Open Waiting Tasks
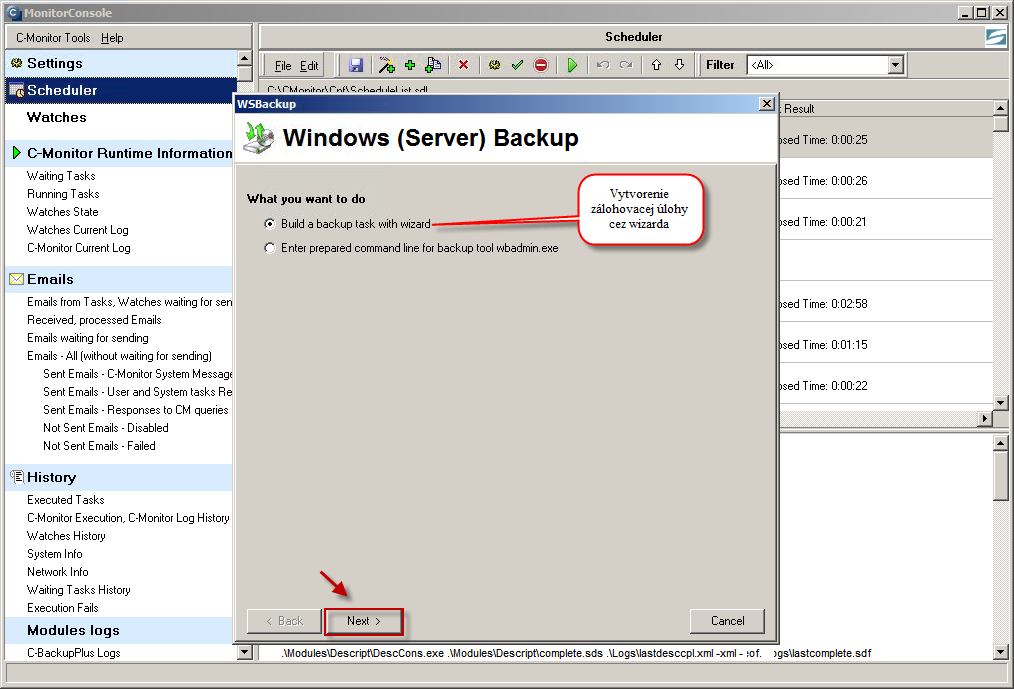Viewport: 1014px width, 689px height. (x=61, y=176)
